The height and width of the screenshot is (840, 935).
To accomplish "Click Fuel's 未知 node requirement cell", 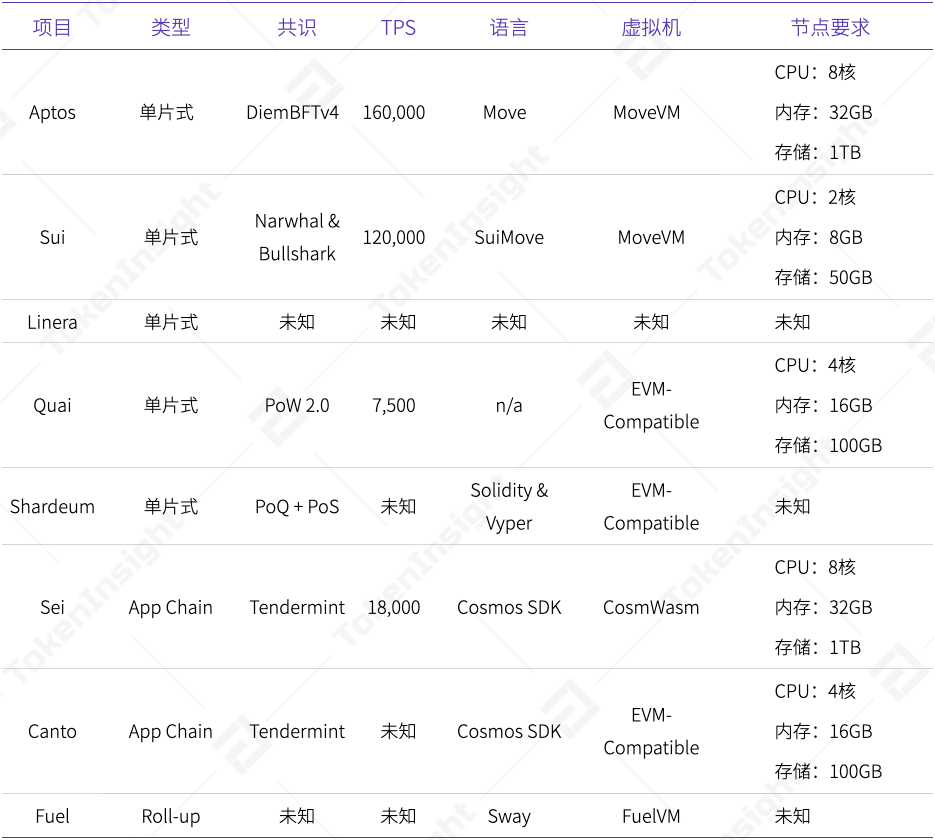I will [792, 816].
